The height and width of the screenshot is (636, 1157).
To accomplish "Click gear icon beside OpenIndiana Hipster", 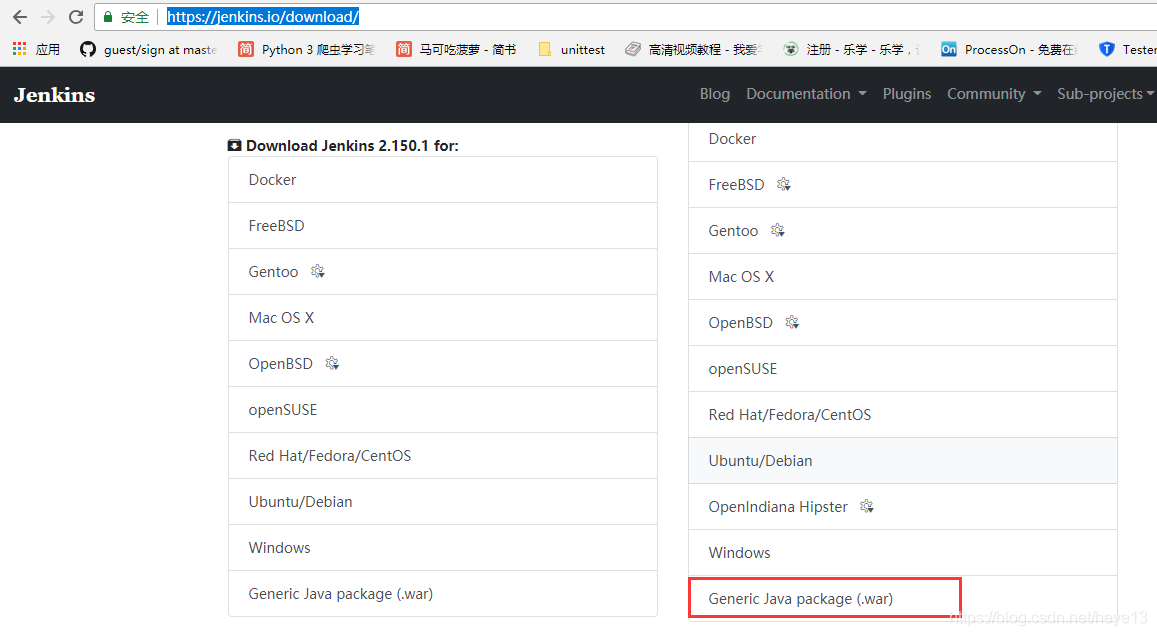I will click(x=867, y=506).
